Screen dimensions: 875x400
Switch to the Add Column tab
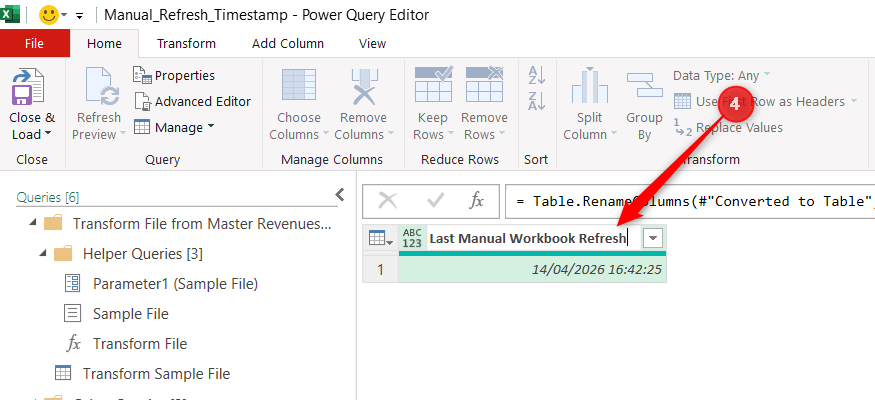[x=288, y=44]
